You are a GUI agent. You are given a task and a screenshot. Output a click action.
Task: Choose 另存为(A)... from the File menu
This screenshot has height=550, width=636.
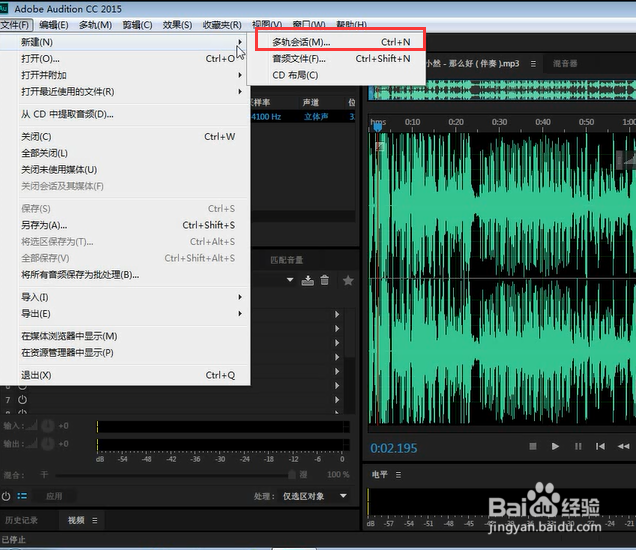point(124,225)
